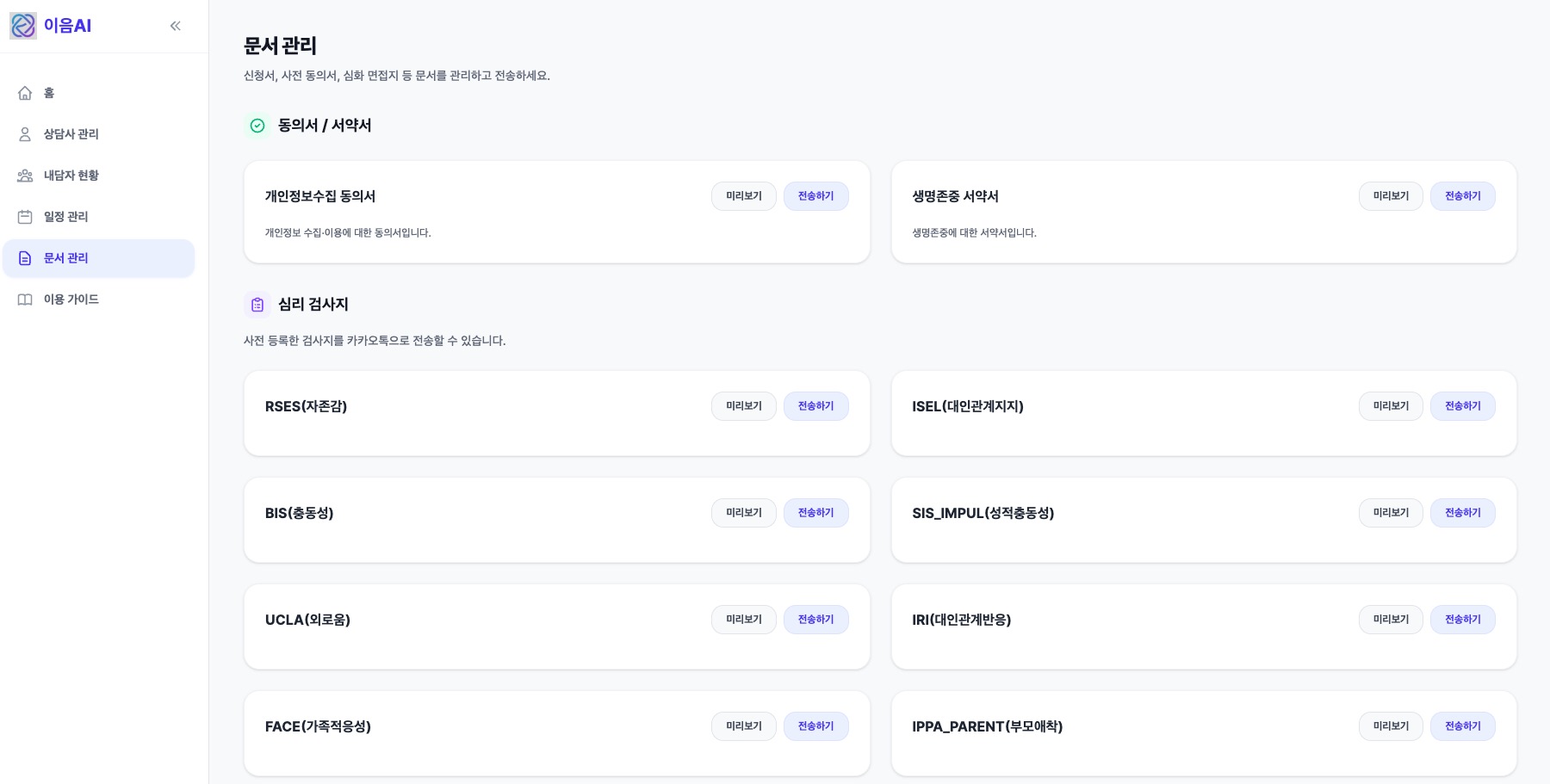The height and width of the screenshot is (784, 1550).
Task: Click the 내담자 현황 group icon
Action: pyautogui.click(x=25, y=176)
